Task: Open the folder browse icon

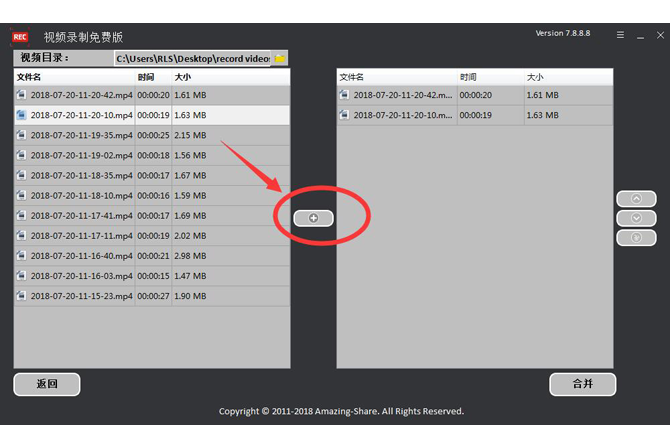Action: coord(280,59)
